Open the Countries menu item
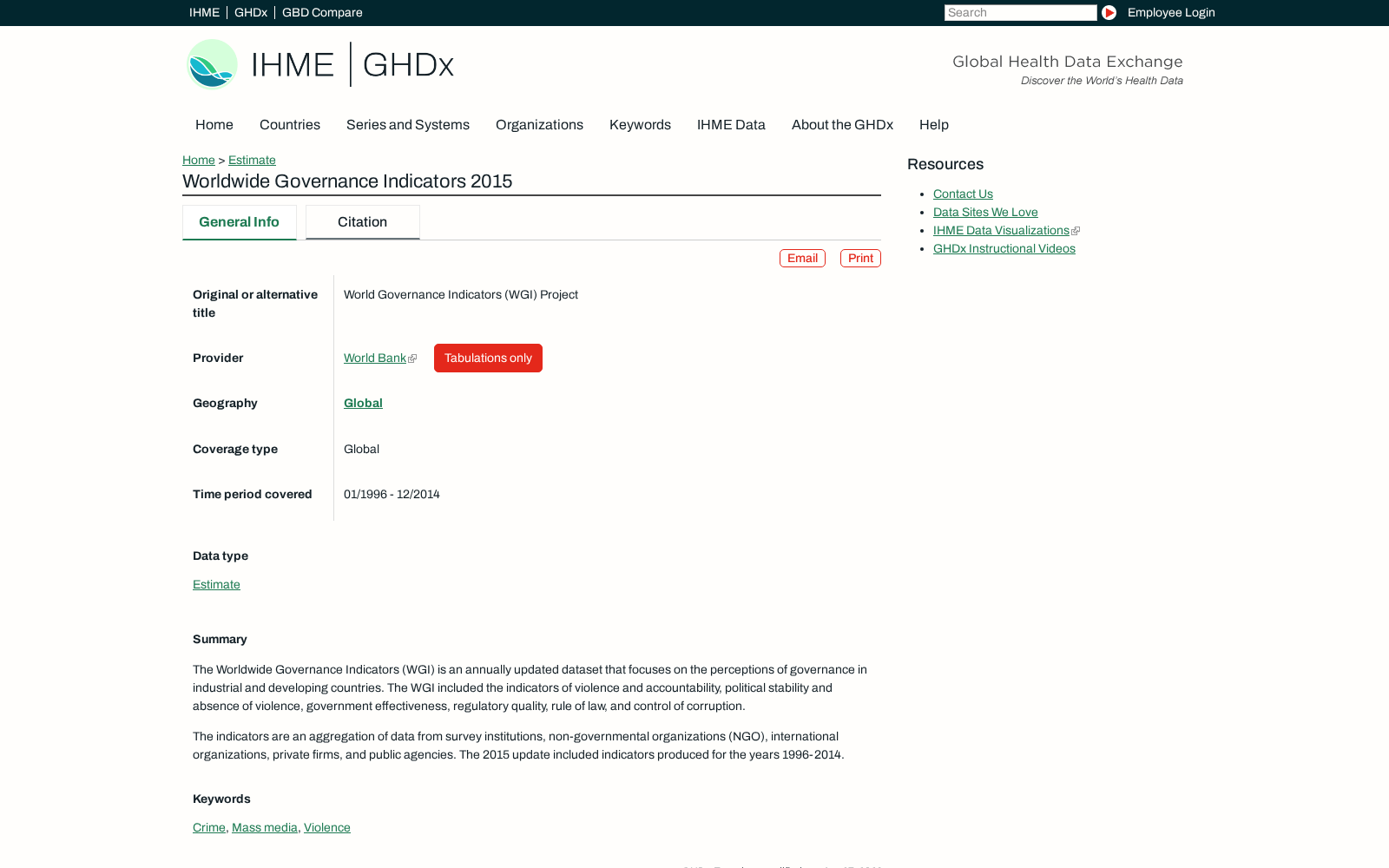 (290, 125)
